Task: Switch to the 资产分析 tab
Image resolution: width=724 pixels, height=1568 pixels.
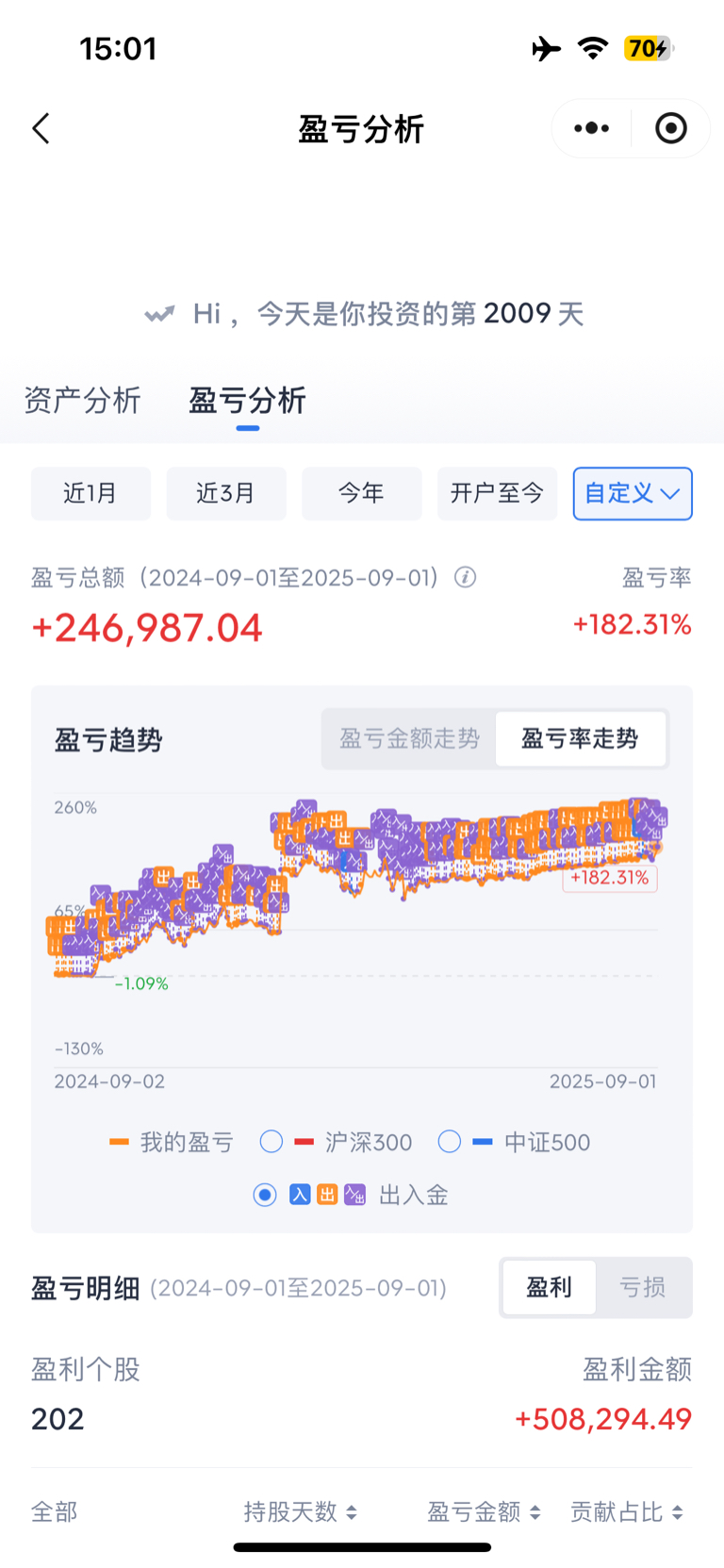Action: 82,401
